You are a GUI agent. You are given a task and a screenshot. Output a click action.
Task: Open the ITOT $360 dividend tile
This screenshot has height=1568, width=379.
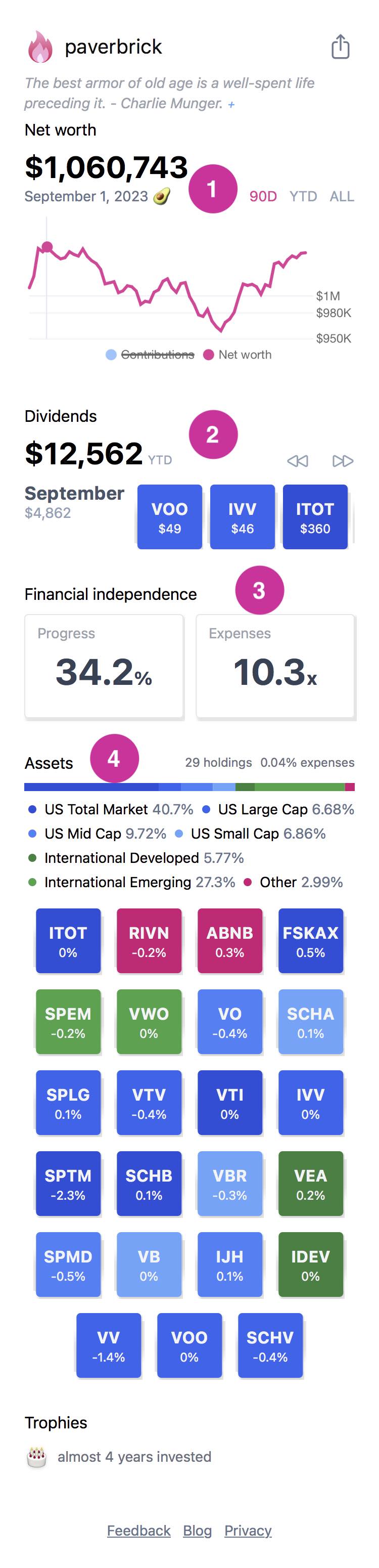click(314, 517)
